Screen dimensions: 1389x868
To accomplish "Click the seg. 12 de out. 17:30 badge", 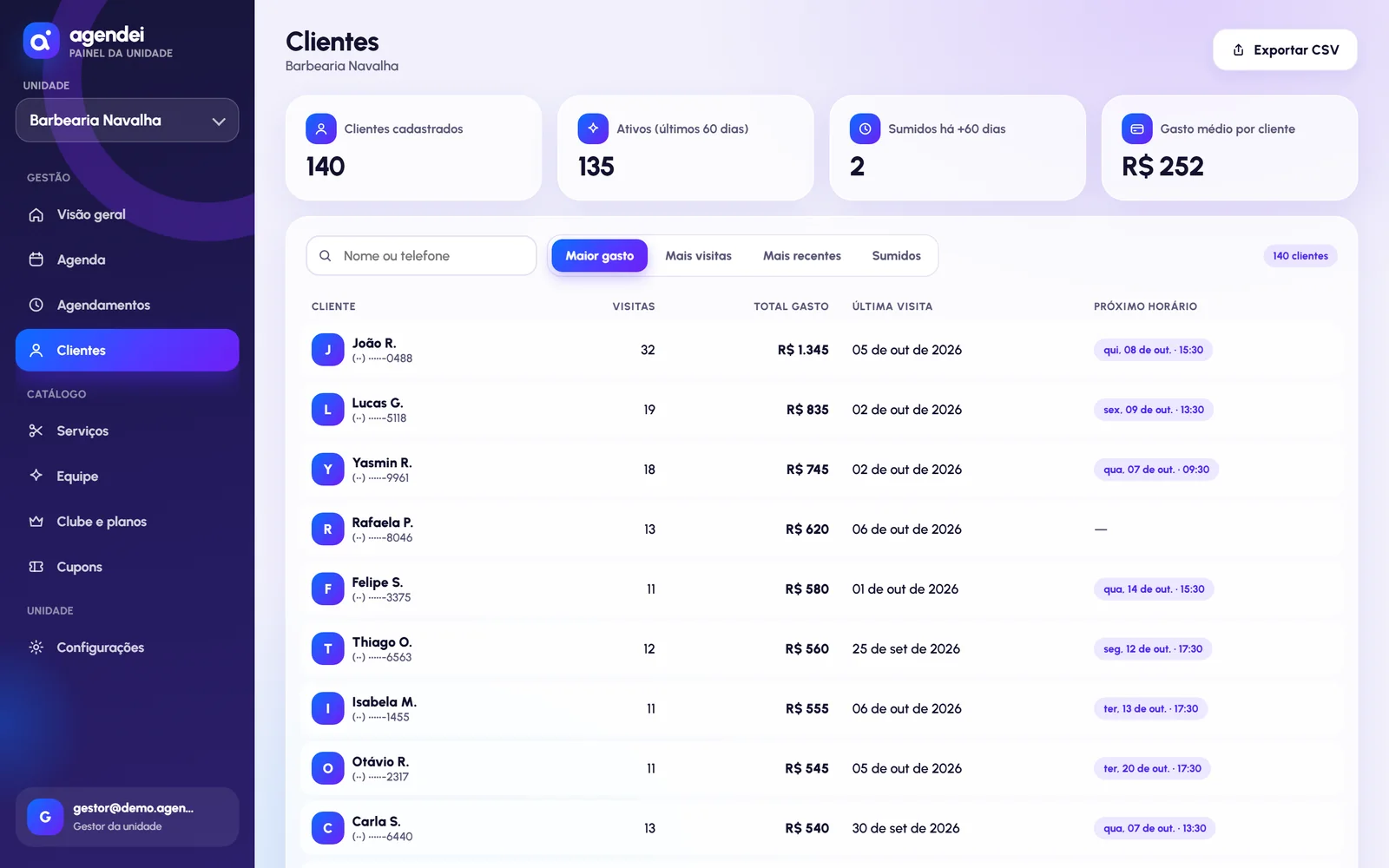I will (x=1153, y=649).
